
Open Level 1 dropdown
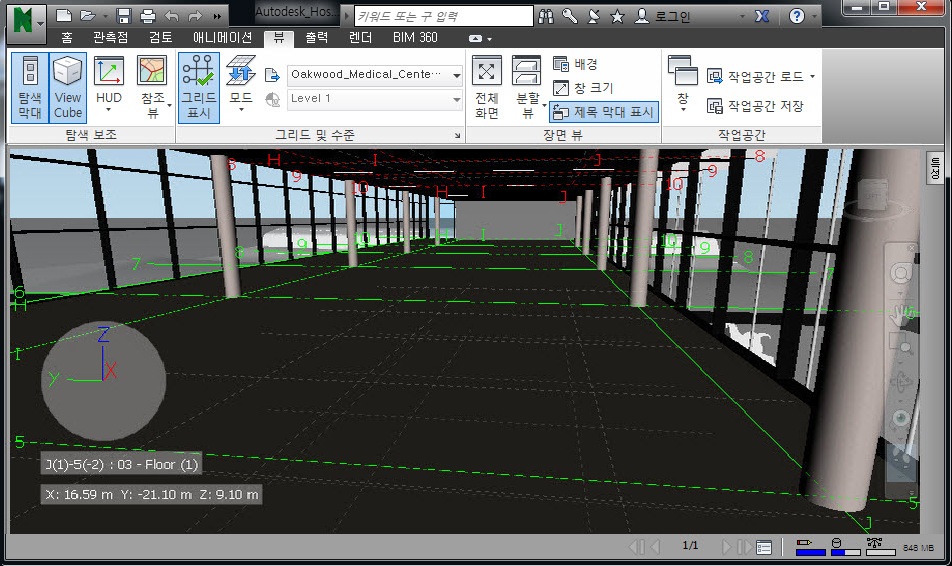375,99
